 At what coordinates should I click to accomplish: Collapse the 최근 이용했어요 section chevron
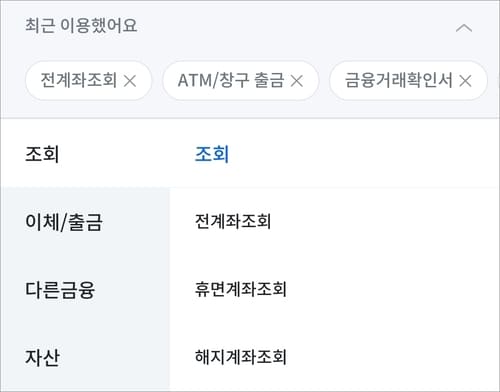click(464, 28)
